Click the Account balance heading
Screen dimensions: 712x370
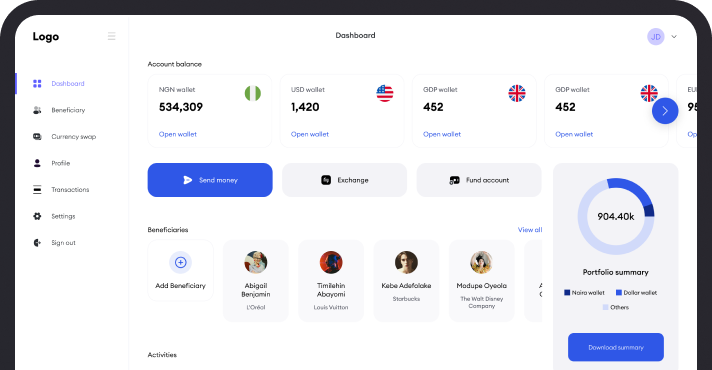[x=175, y=64]
